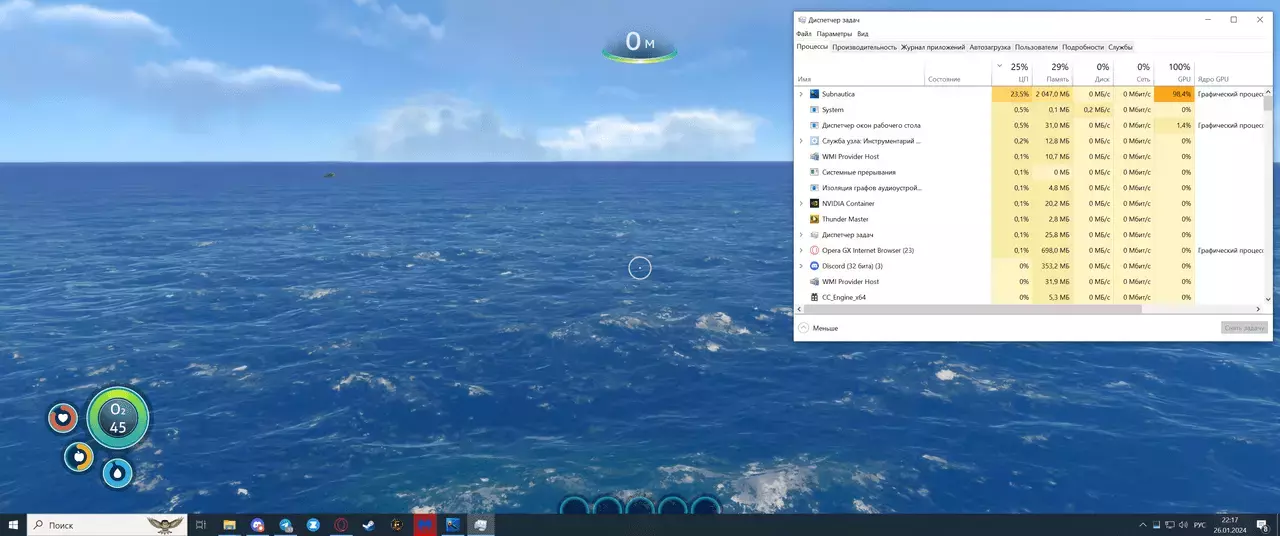
Task: Open Opera GX from the taskbar
Action: pyautogui.click(x=341, y=525)
